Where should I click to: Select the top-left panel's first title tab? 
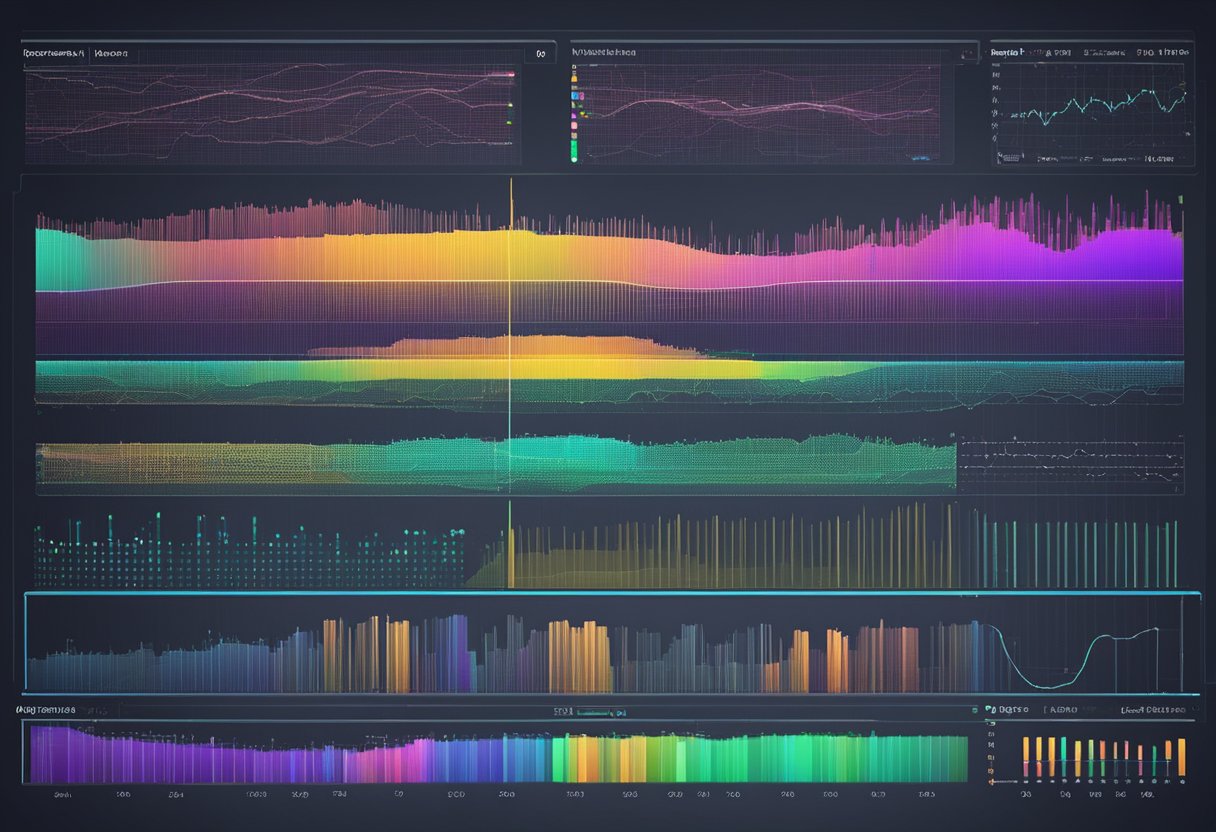(x=54, y=54)
